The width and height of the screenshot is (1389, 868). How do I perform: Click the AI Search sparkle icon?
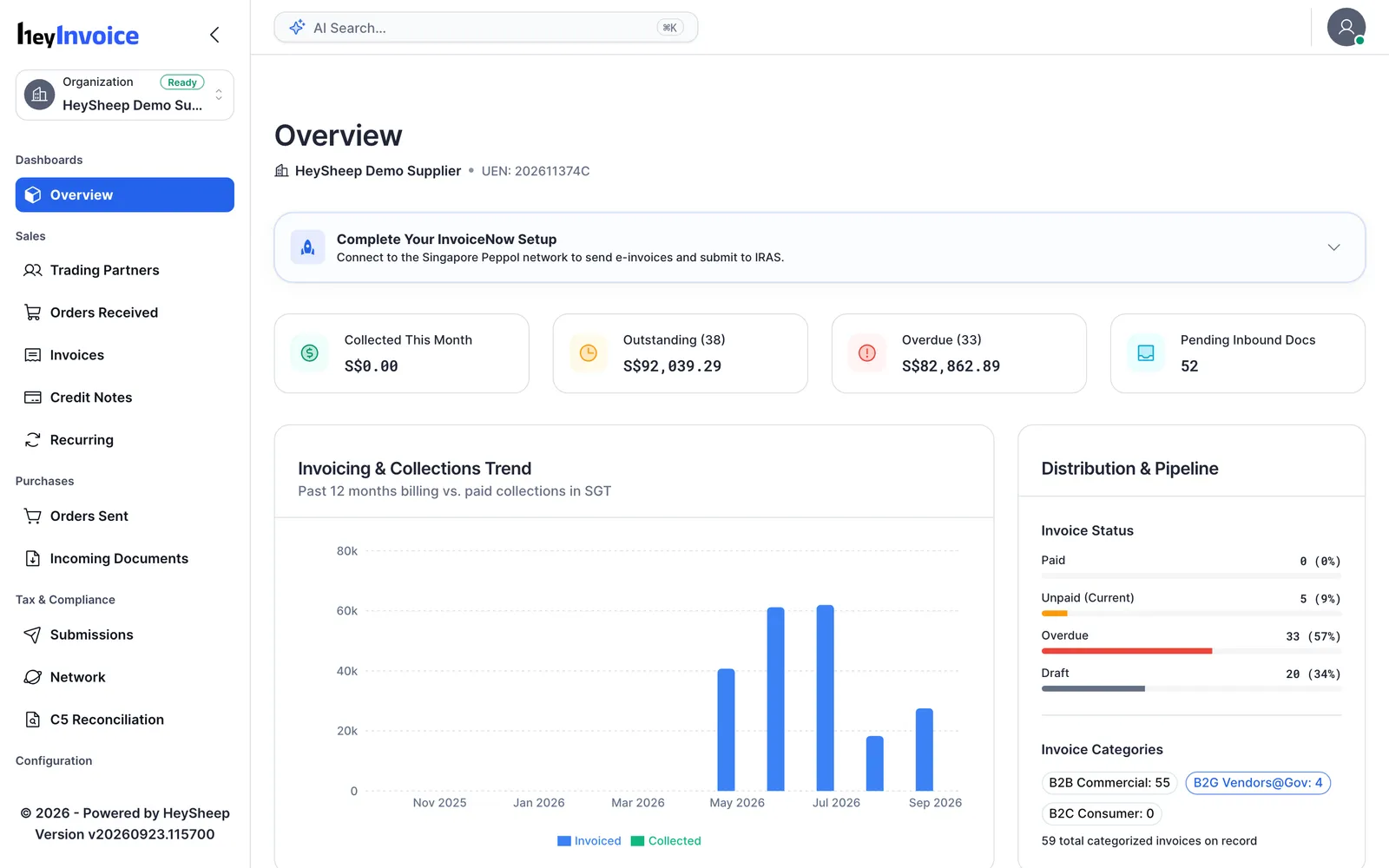coord(297,28)
